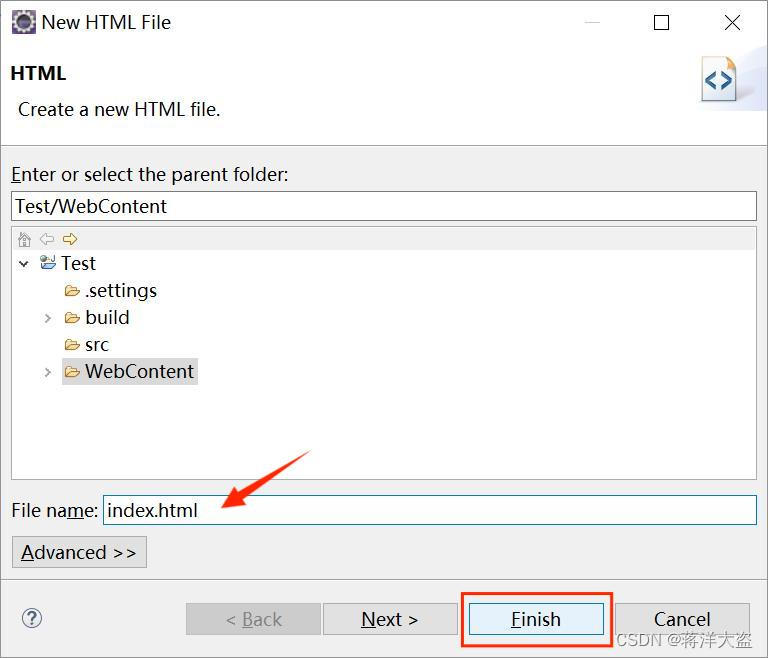Click the Forward arrow in folder toolbar
Viewport: 768px width, 658px height.
coord(70,239)
